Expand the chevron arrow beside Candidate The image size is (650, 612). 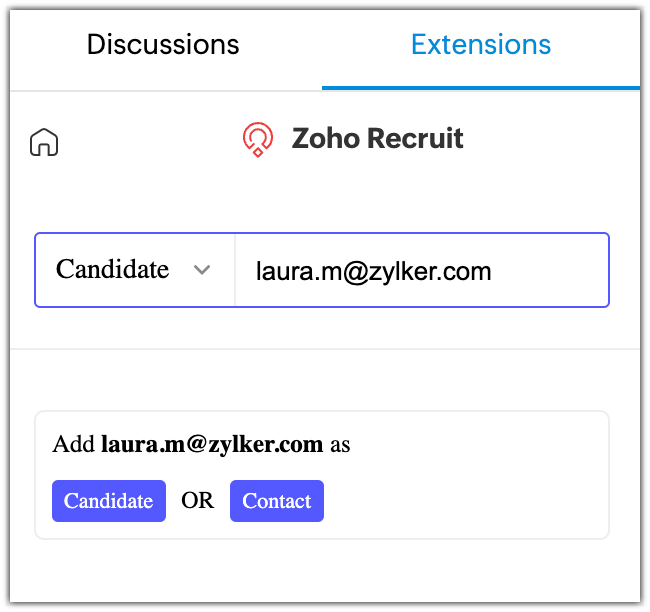pos(202,270)
